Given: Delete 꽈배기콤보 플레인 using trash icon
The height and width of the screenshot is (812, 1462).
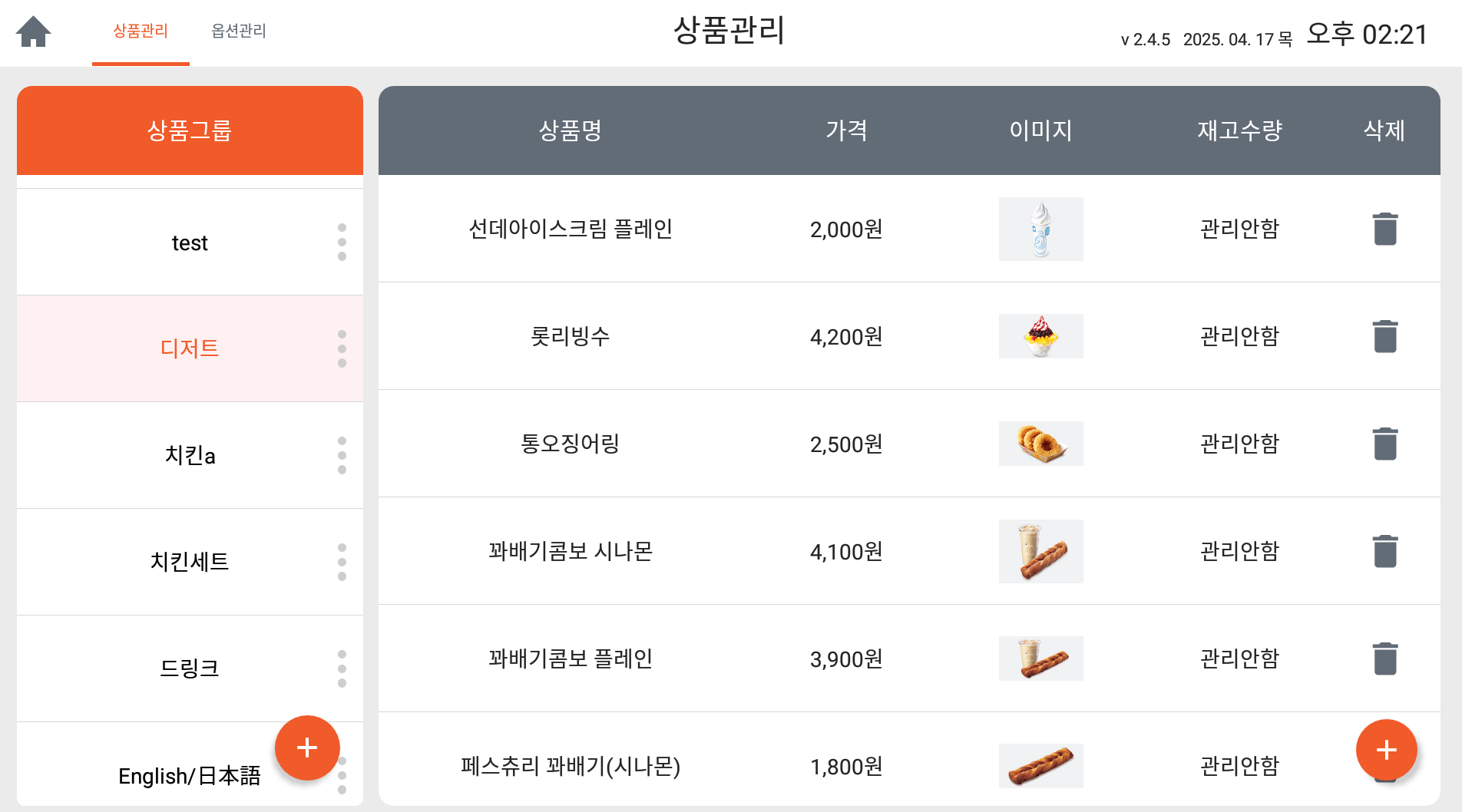Looking at the screenshot, I should 1385,659.
